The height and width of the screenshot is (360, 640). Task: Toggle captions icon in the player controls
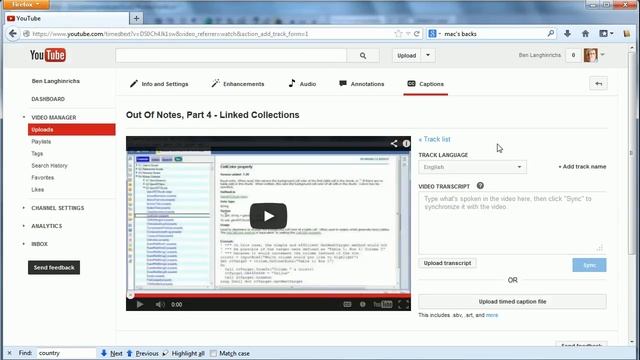pyautogui.click(x=347, y=304)
